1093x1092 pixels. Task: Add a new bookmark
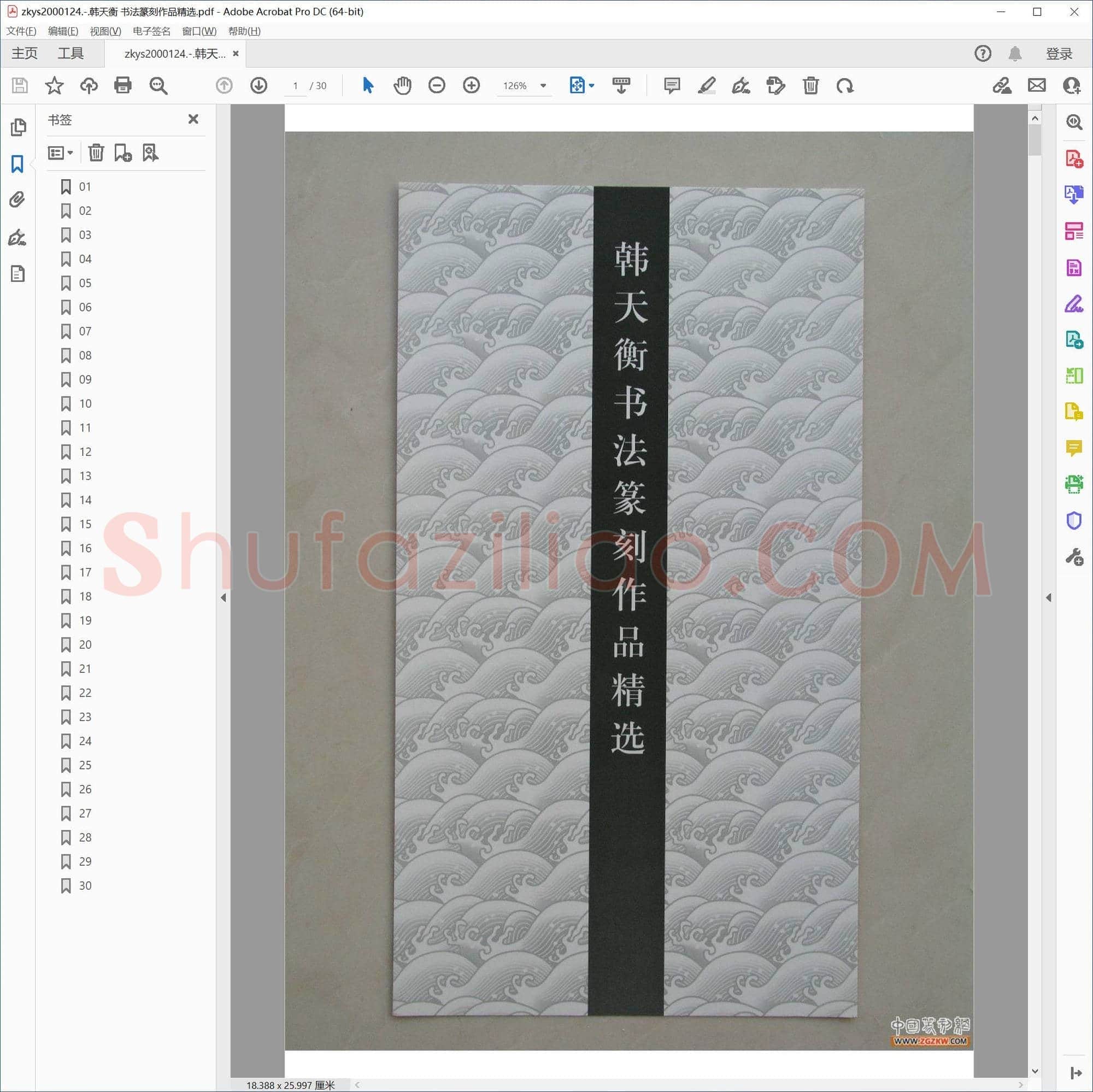pyautogui.click(x=123, y=153)
